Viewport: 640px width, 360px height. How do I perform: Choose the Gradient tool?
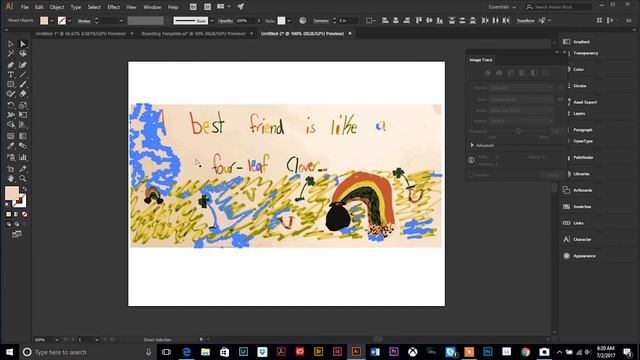coord(23,136)
